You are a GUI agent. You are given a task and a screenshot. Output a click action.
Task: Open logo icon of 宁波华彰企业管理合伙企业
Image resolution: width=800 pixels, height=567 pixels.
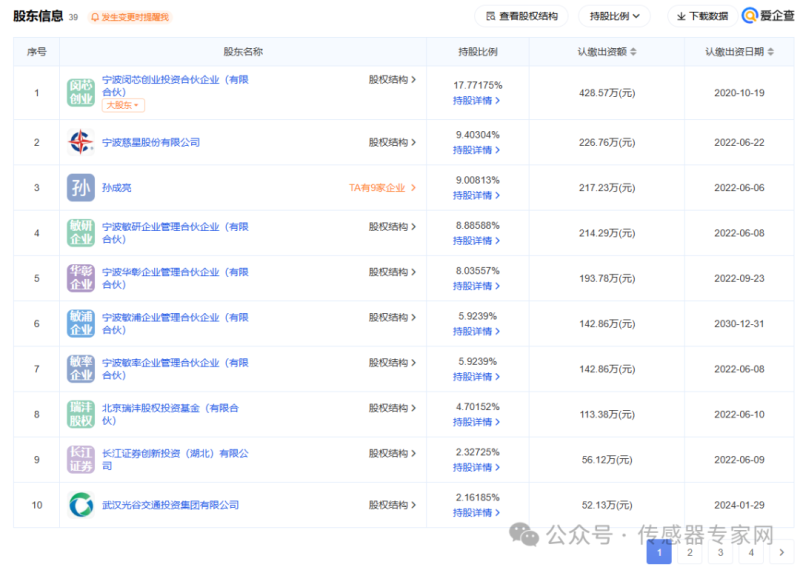(81, 278)
